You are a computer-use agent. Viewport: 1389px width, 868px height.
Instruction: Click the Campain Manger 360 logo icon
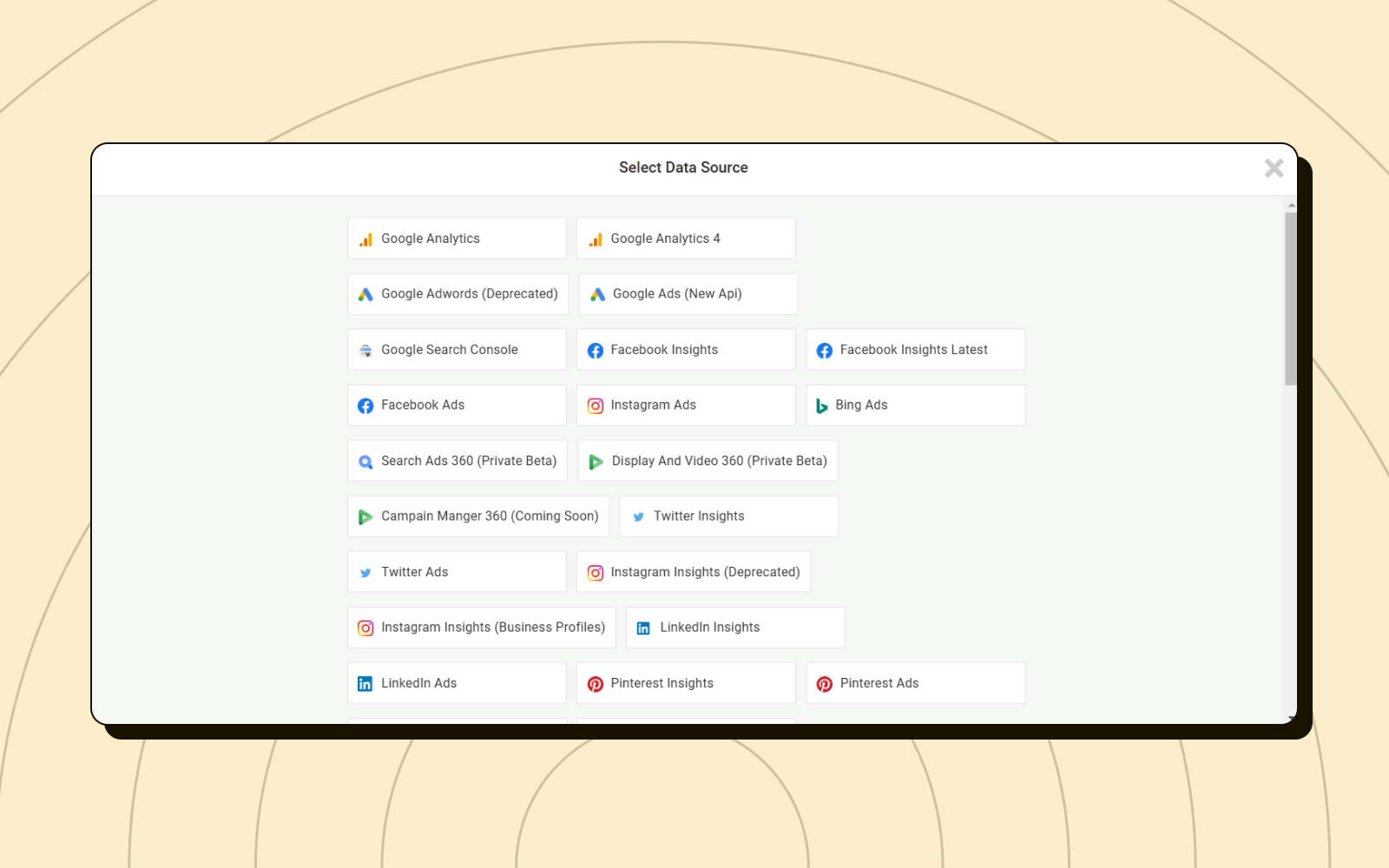[x=365, y=517]
